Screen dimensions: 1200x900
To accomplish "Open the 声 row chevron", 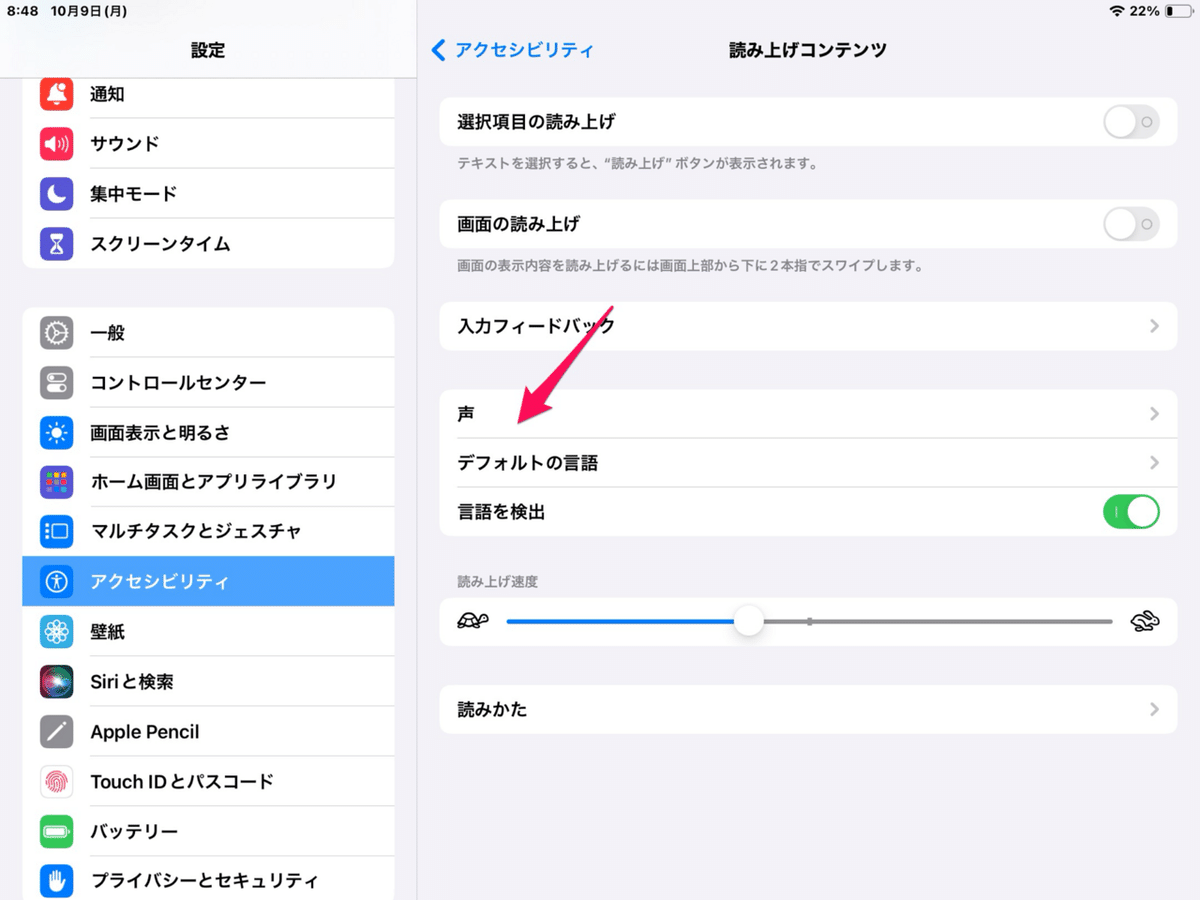I will (x=1154, y=414).
